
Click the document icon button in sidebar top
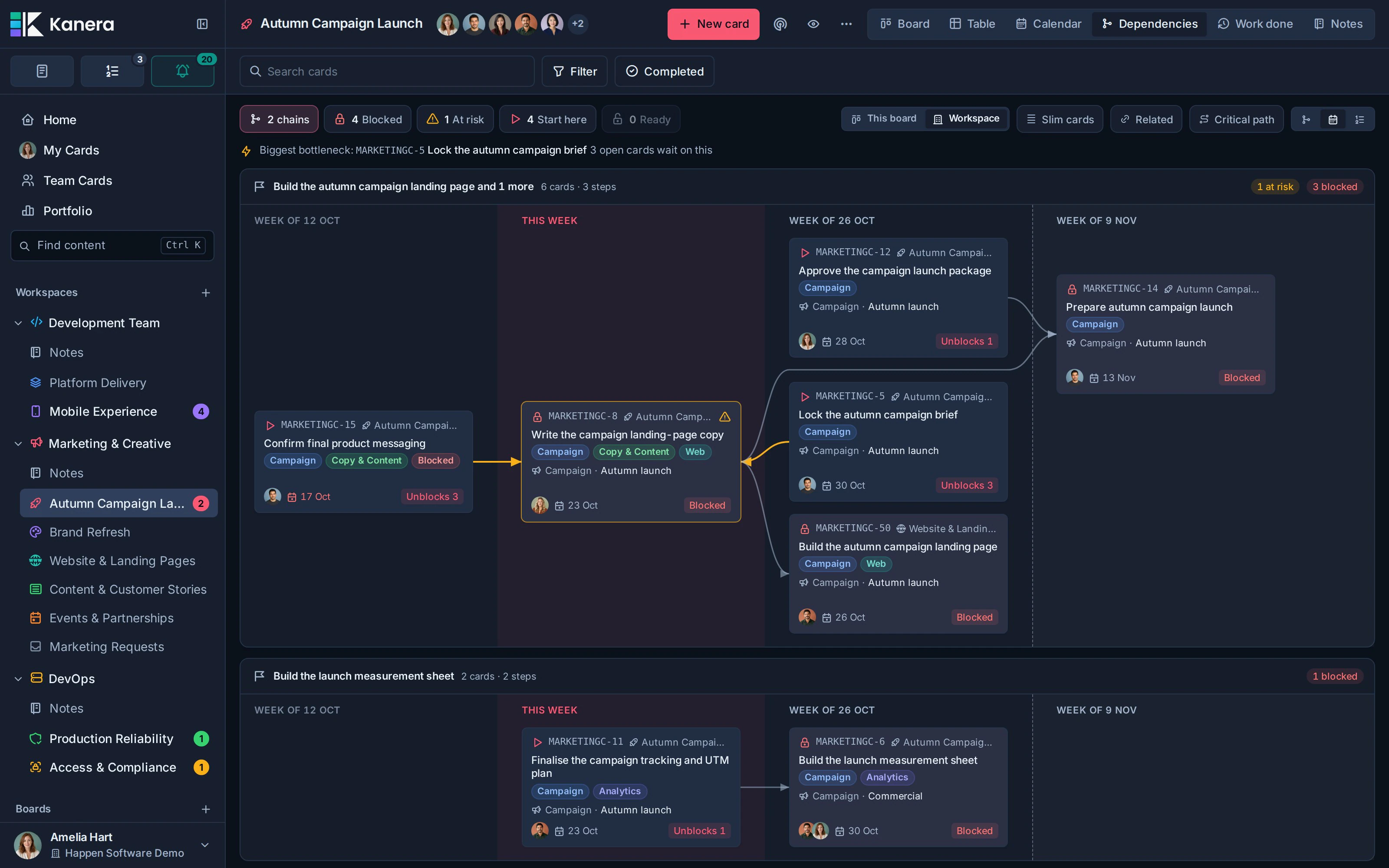point(42,71)
